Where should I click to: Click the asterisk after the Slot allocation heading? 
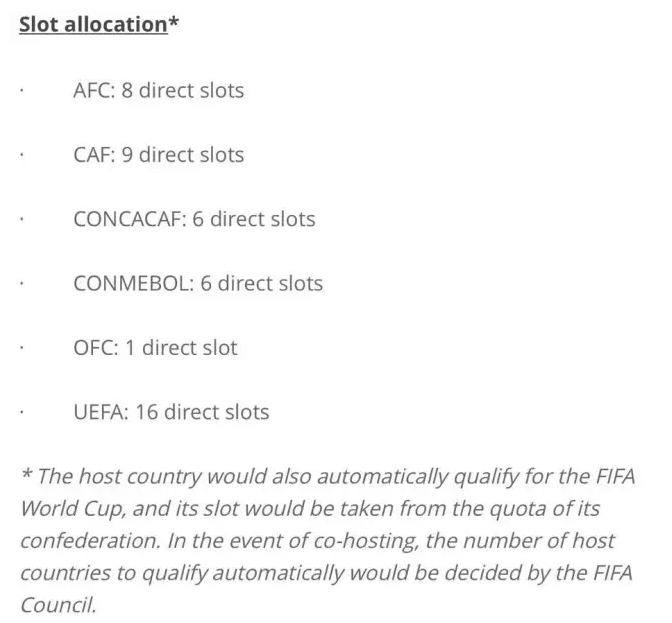173,22
